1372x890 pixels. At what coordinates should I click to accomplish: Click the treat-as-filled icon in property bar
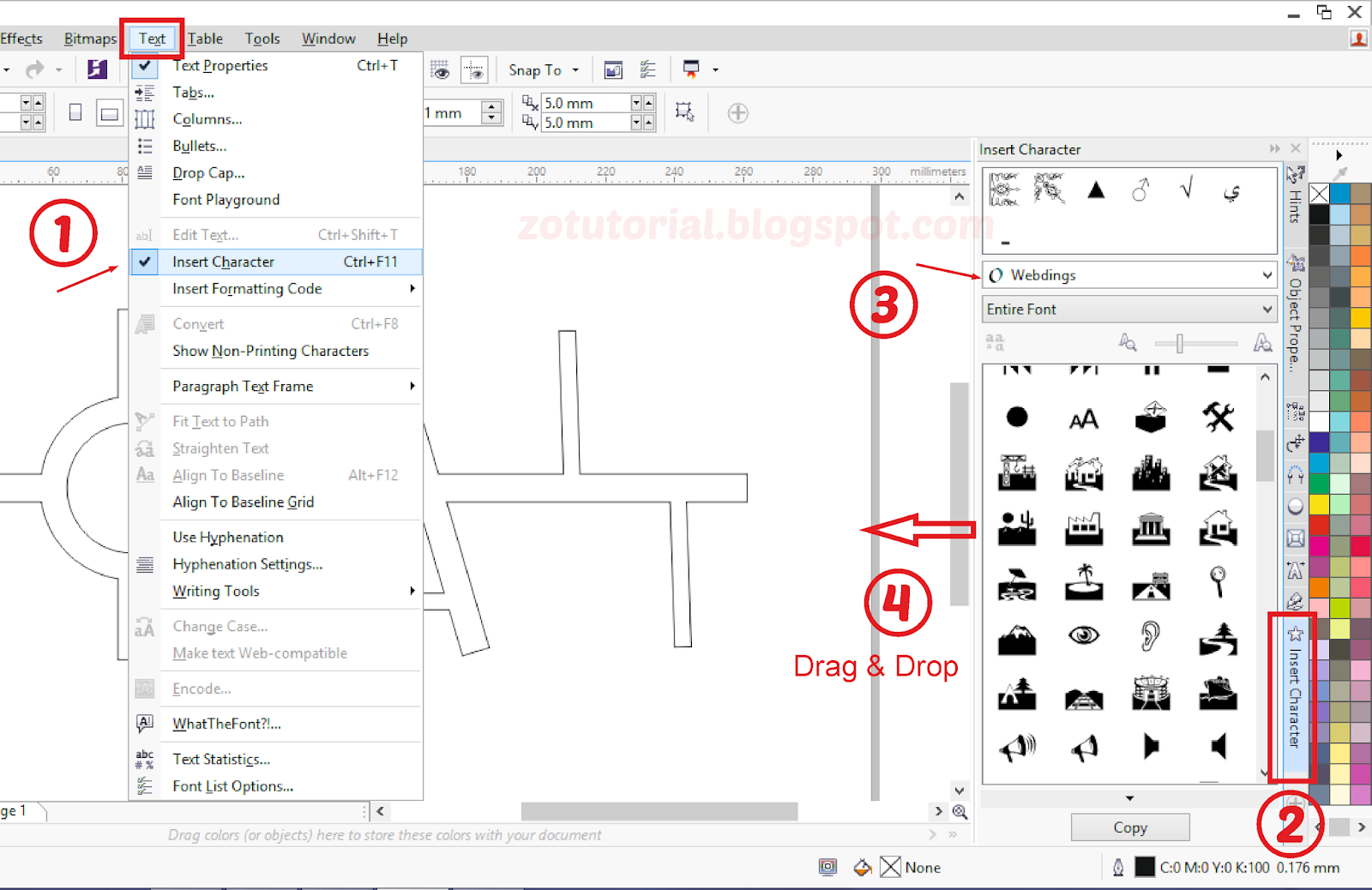click(x=684, y=112)
